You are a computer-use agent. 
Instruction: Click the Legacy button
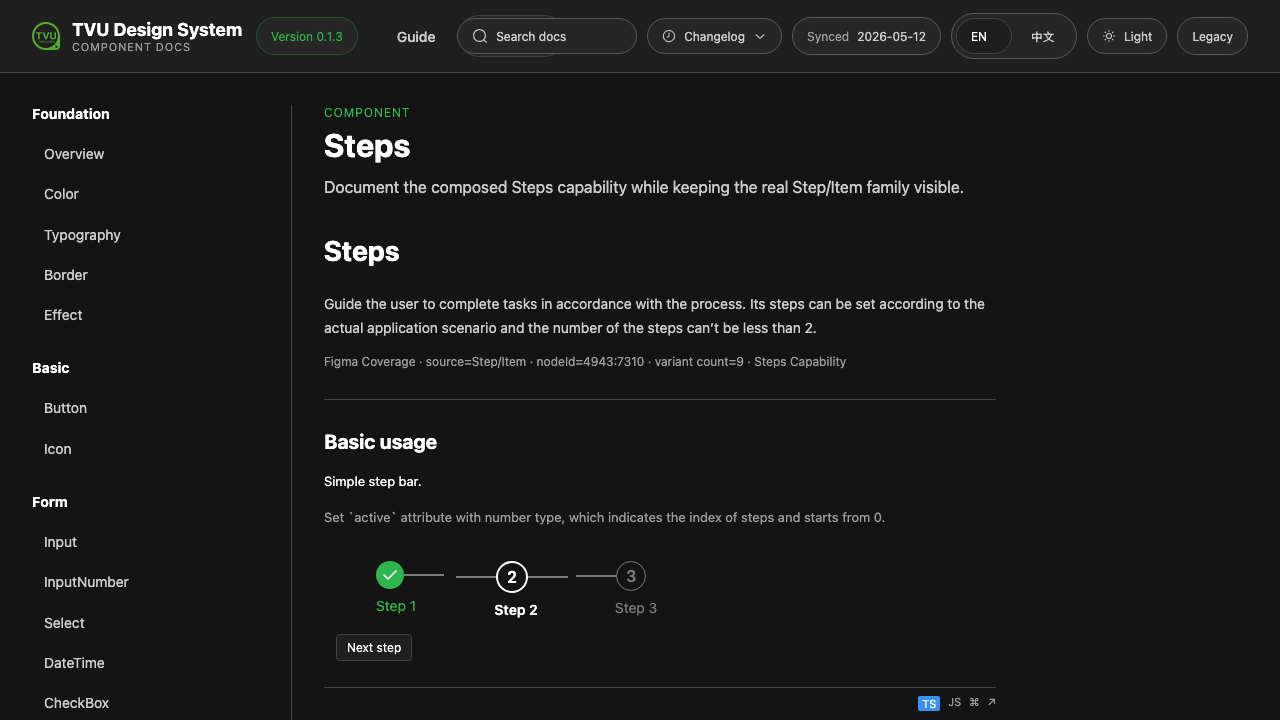pyautogui.click(x=1212, y=36)
